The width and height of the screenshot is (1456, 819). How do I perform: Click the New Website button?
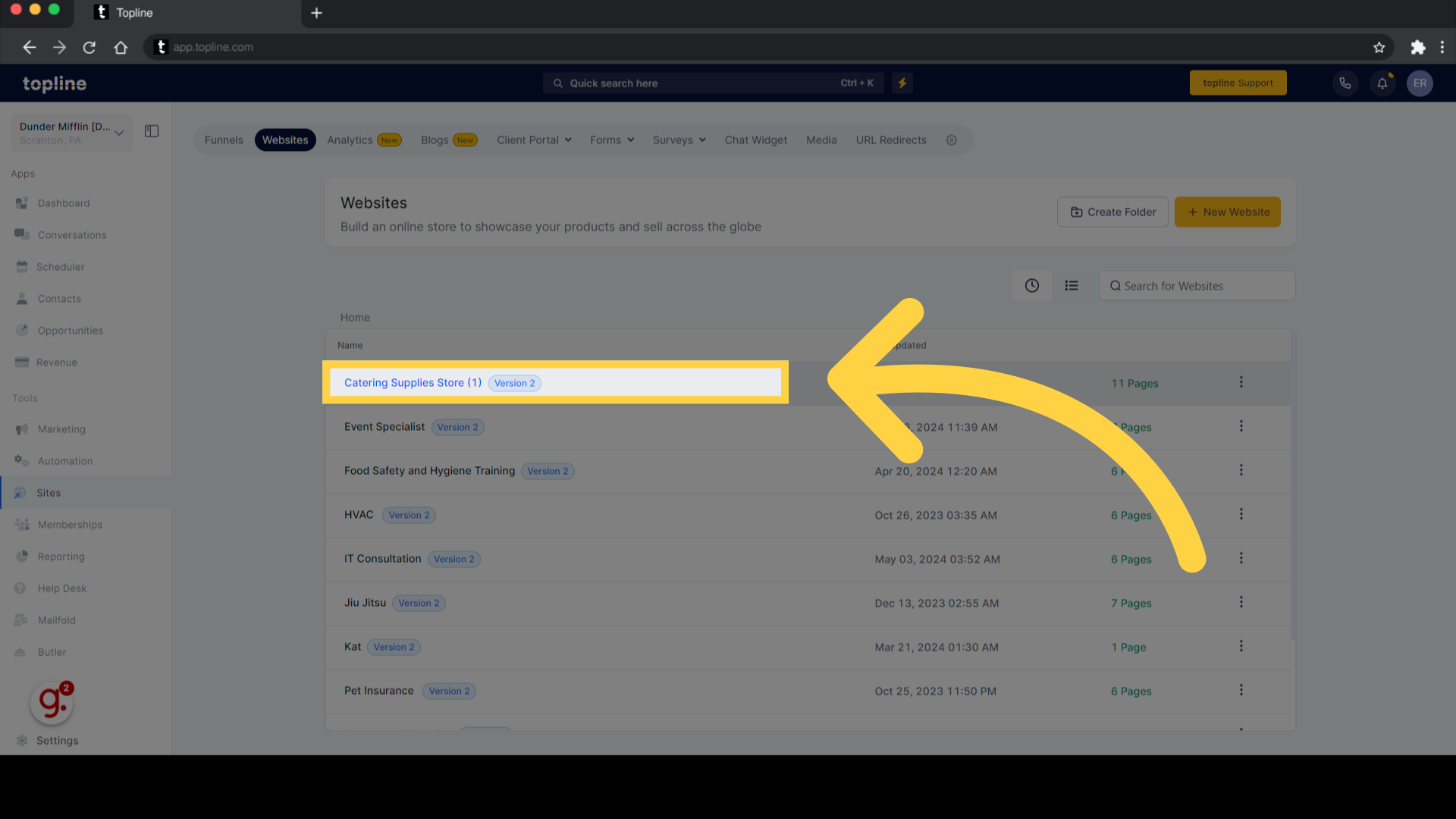pyautogui.click(x=1228, y=212)
